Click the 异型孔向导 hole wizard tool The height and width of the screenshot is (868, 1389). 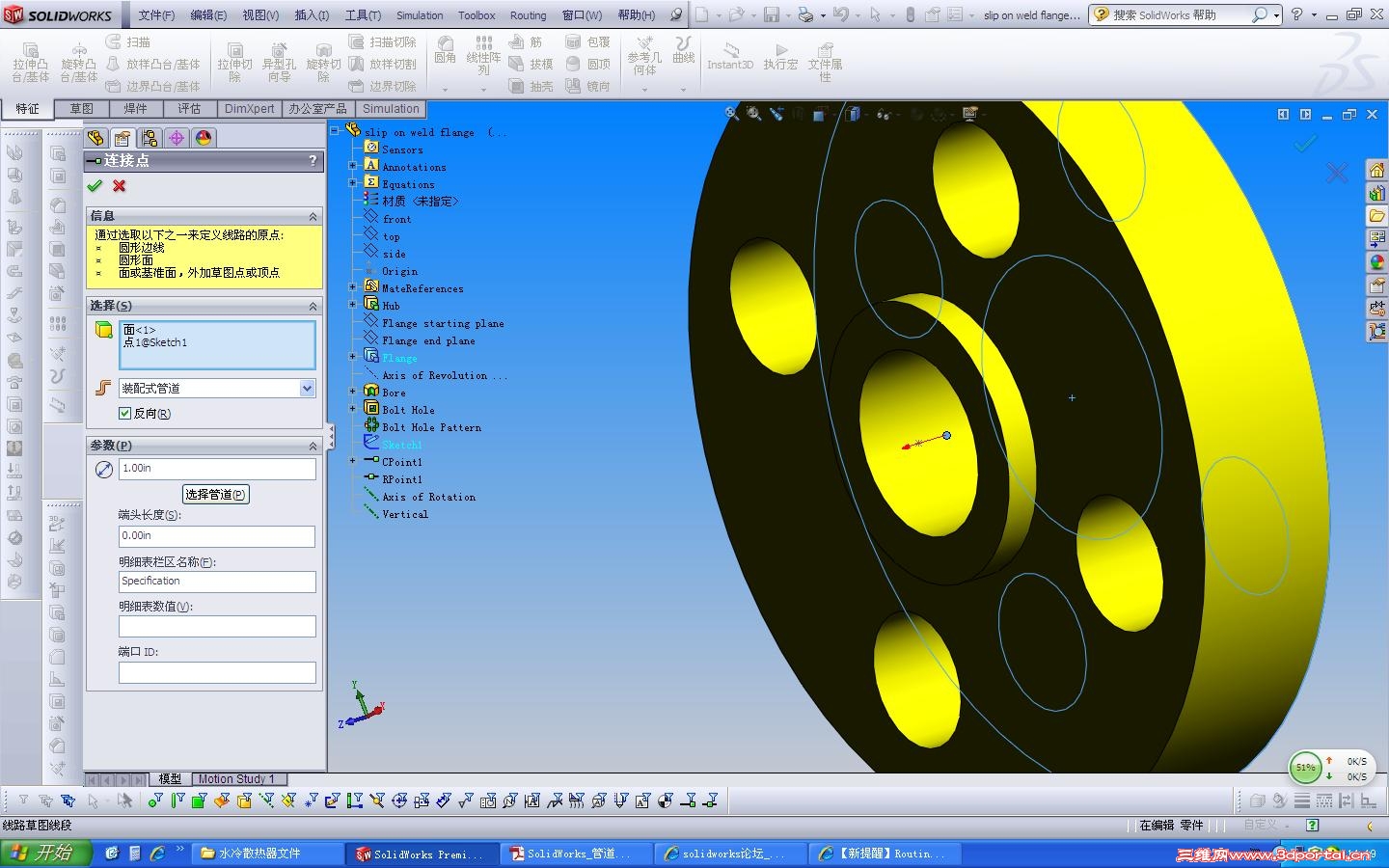tap(279, 62)
